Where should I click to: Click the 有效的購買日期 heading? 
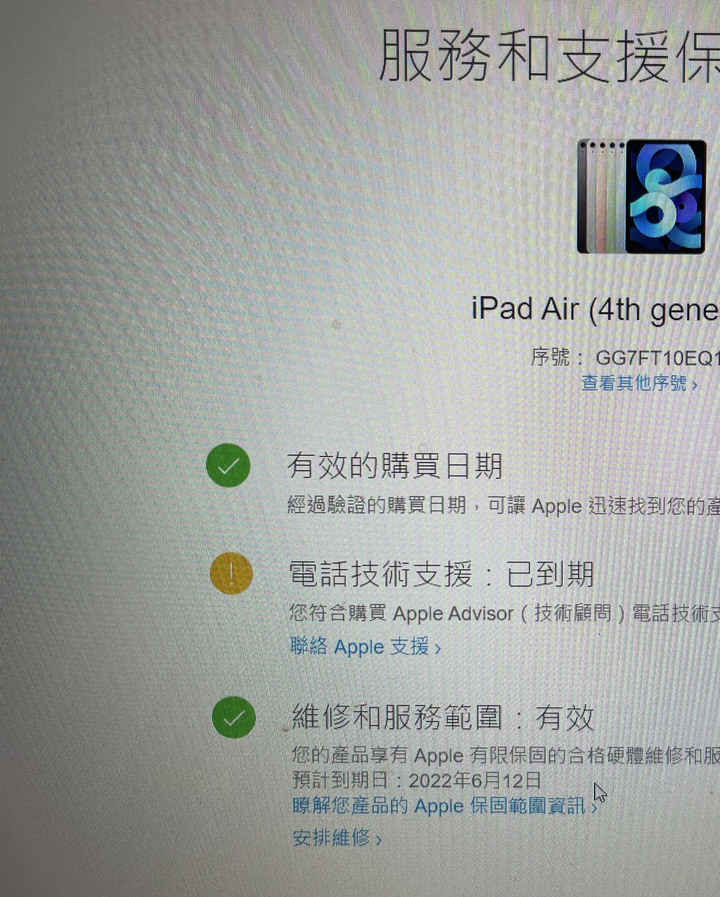395,466
